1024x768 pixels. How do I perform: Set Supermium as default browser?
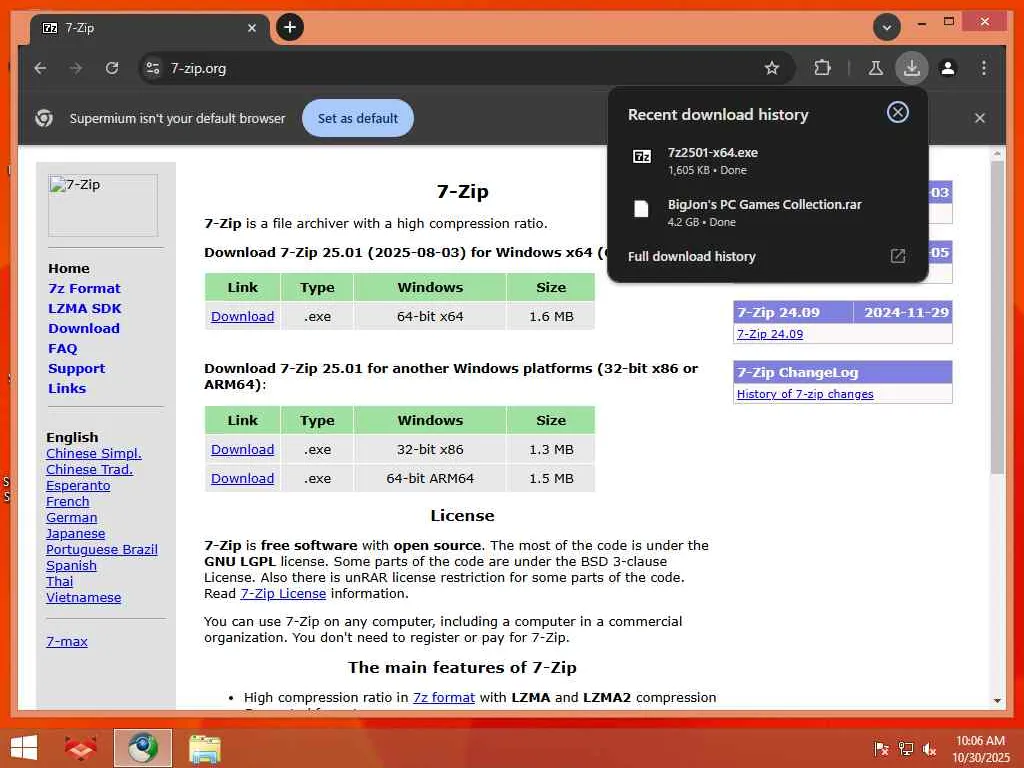point(357,118)
